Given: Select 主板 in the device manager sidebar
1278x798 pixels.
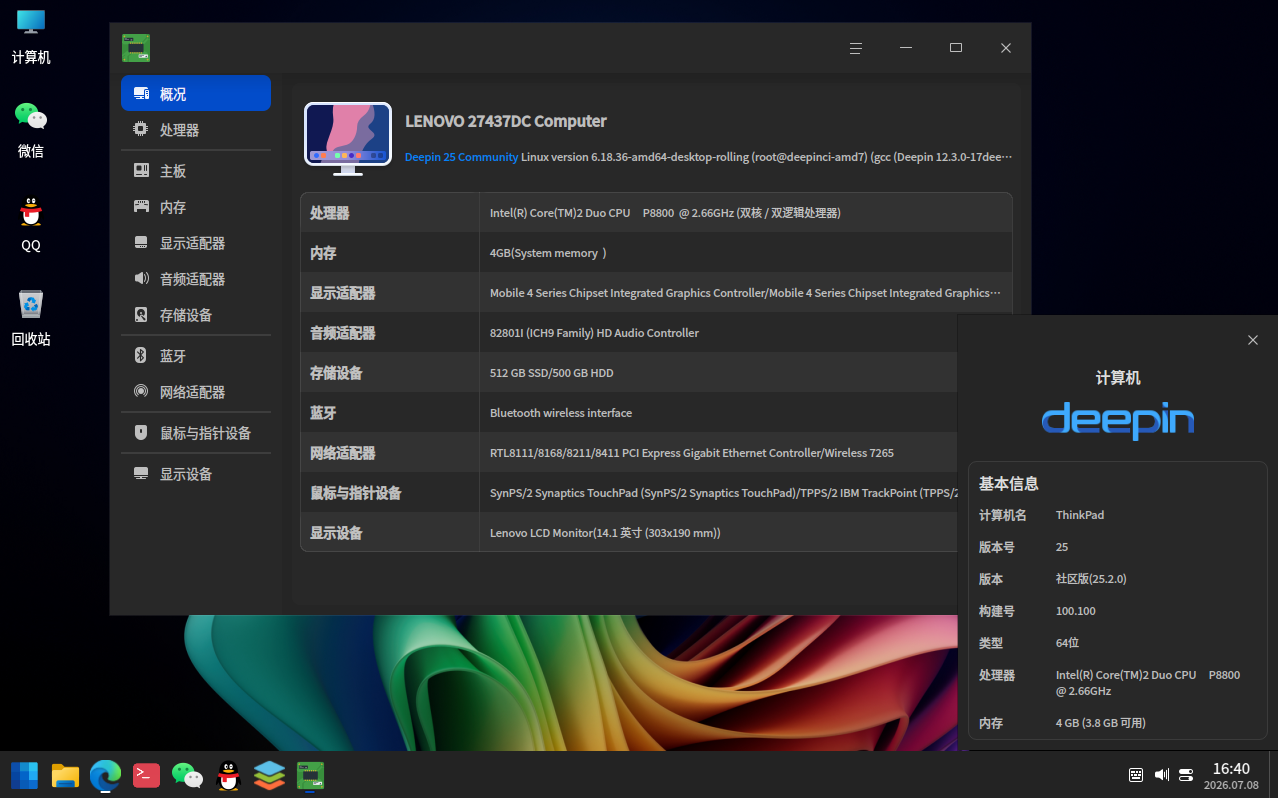Looking at the screenshot, I should [196, 171].
